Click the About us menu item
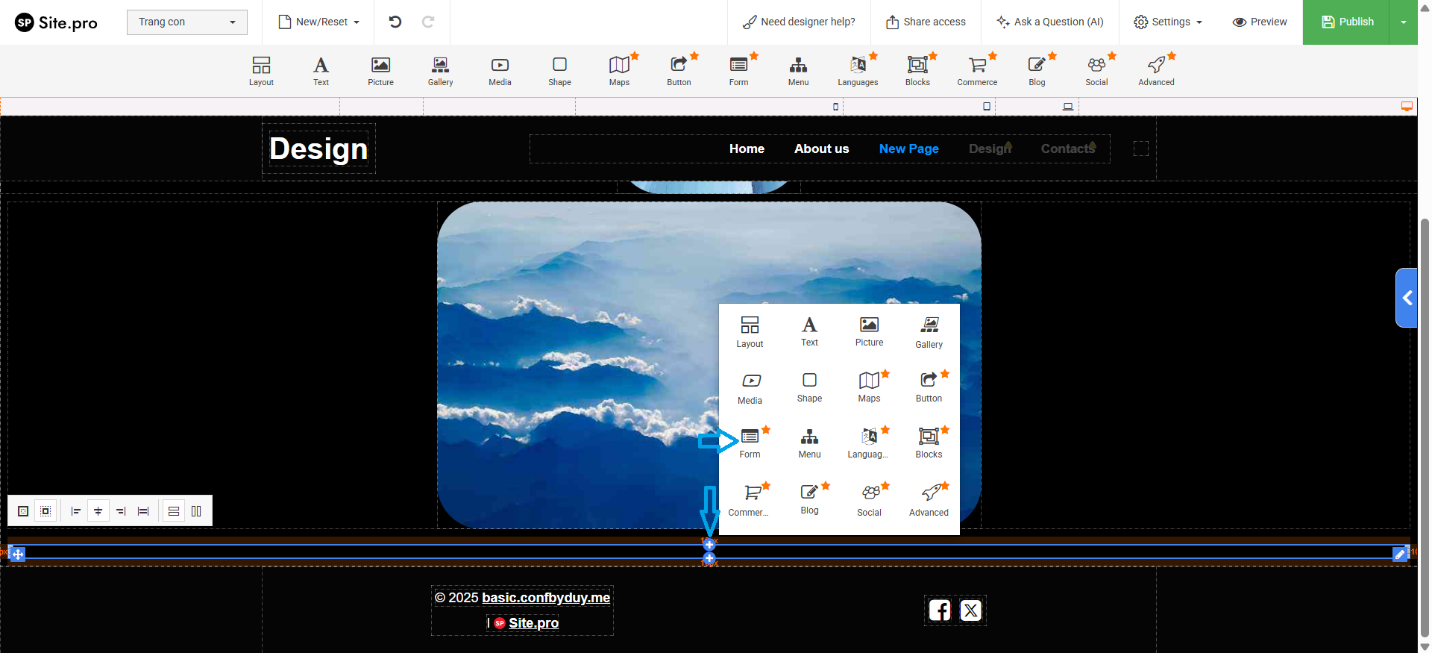Viewport: 1432px width, 653px height. (821, 149)
